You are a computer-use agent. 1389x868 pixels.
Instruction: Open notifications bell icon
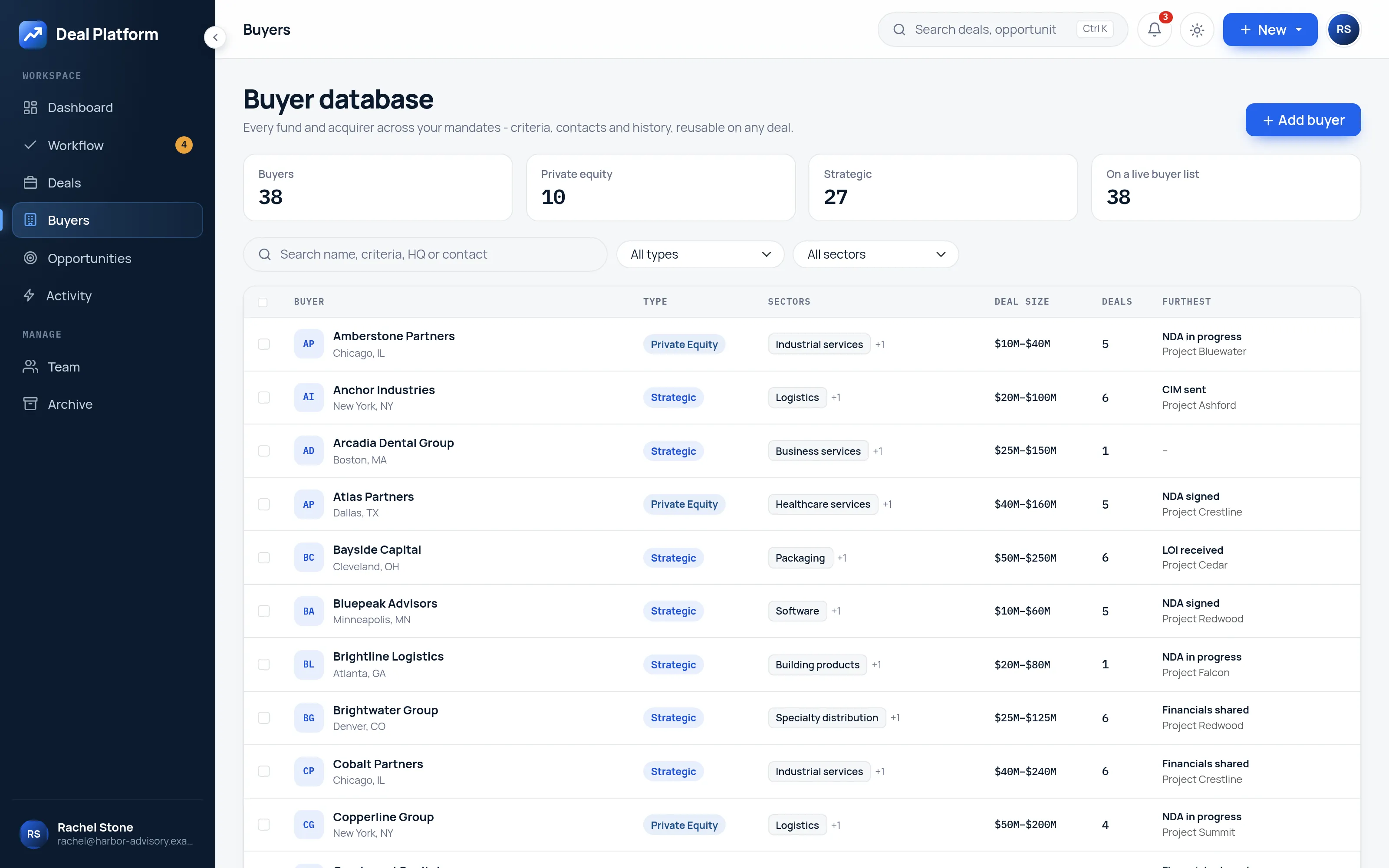pyautogui.click(x=1154, y=30)
